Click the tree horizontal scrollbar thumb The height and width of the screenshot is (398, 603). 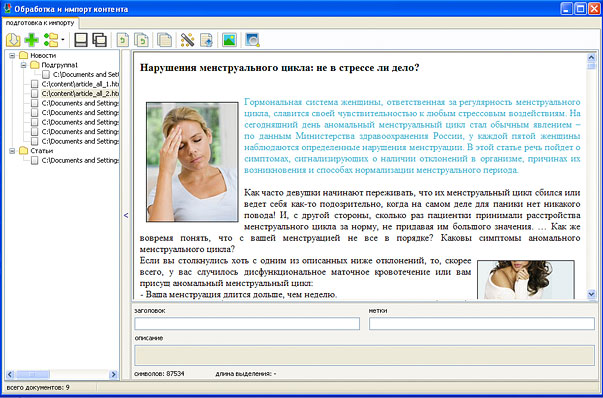click(x=32, y=374)
